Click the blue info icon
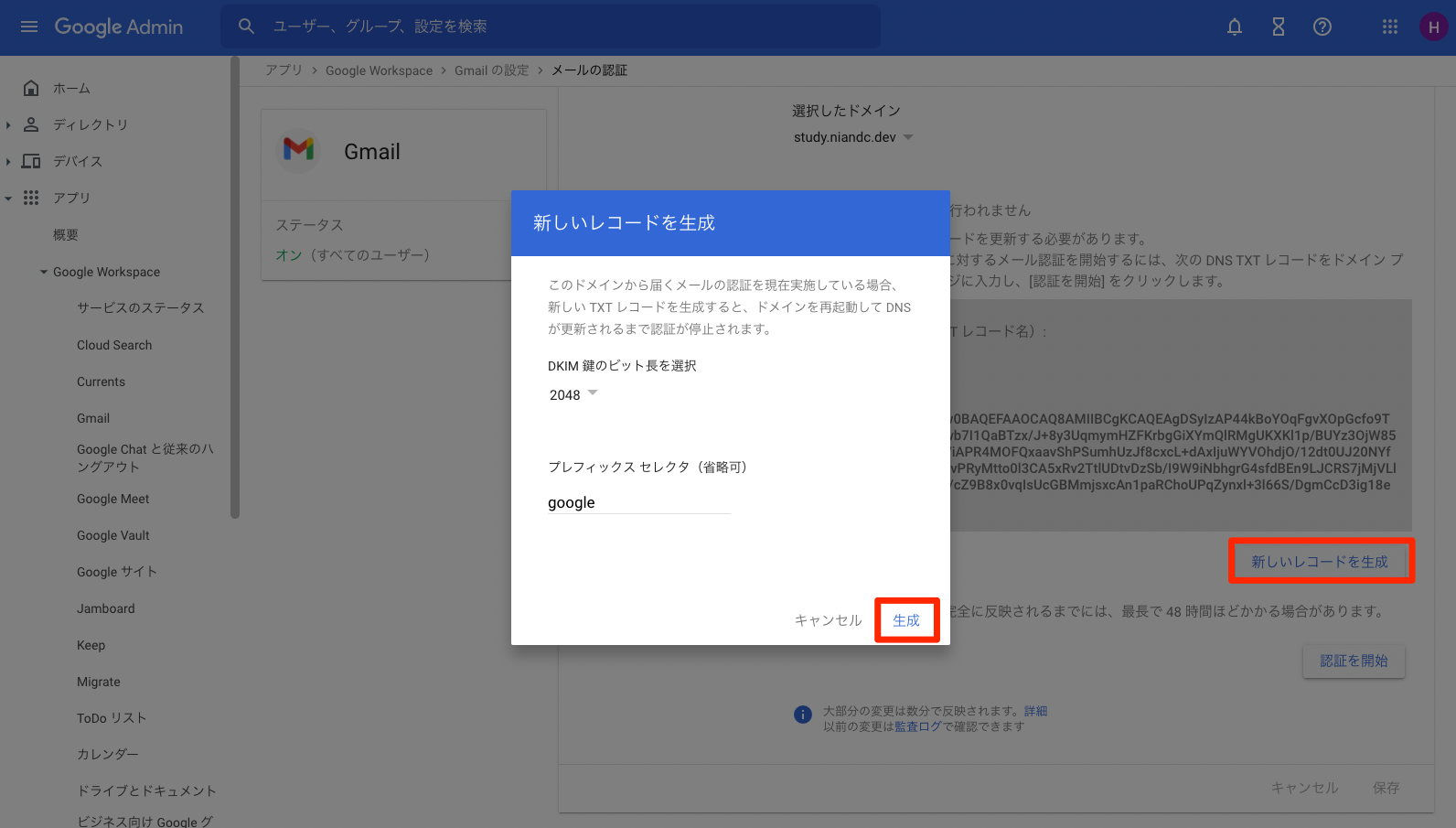Screen dimensions: 1456x828 [803, 715]
